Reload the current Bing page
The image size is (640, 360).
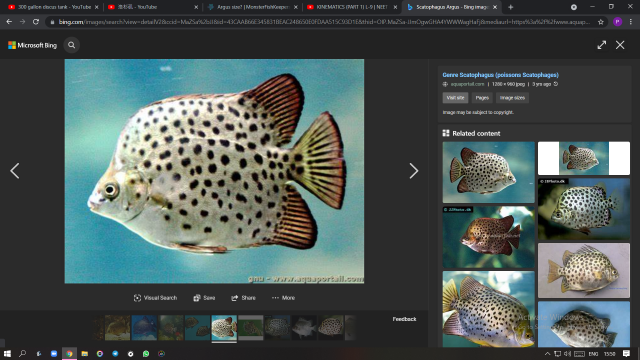36,22
